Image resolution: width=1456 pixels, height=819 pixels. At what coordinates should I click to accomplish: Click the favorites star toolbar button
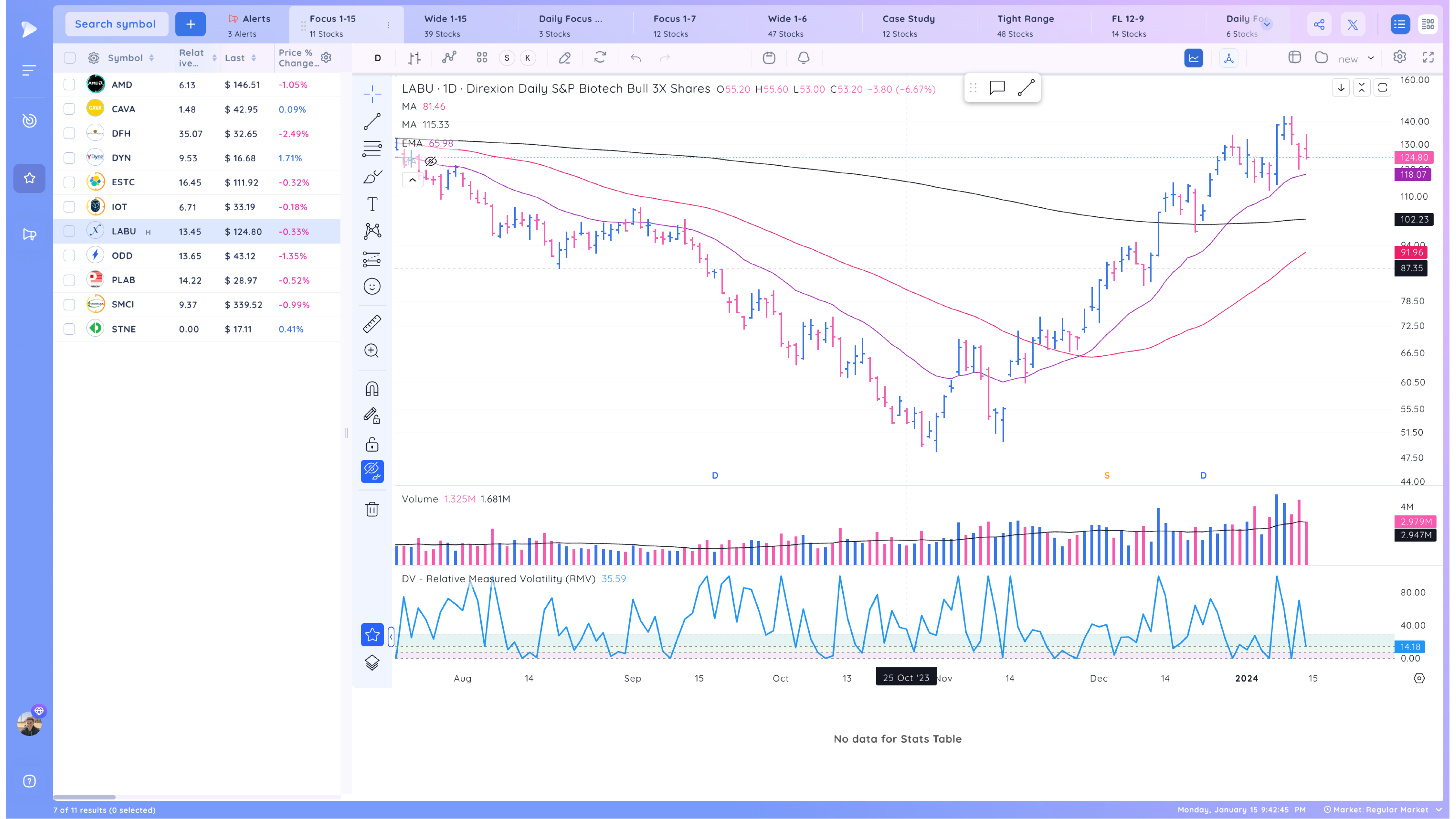coord(372,635)
